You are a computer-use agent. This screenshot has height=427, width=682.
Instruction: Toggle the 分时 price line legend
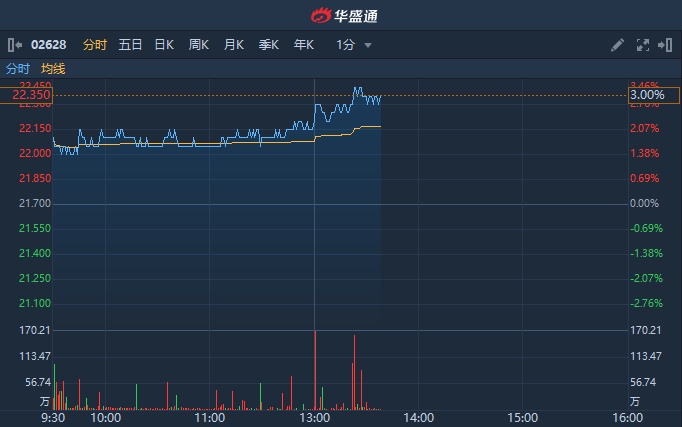18,69
